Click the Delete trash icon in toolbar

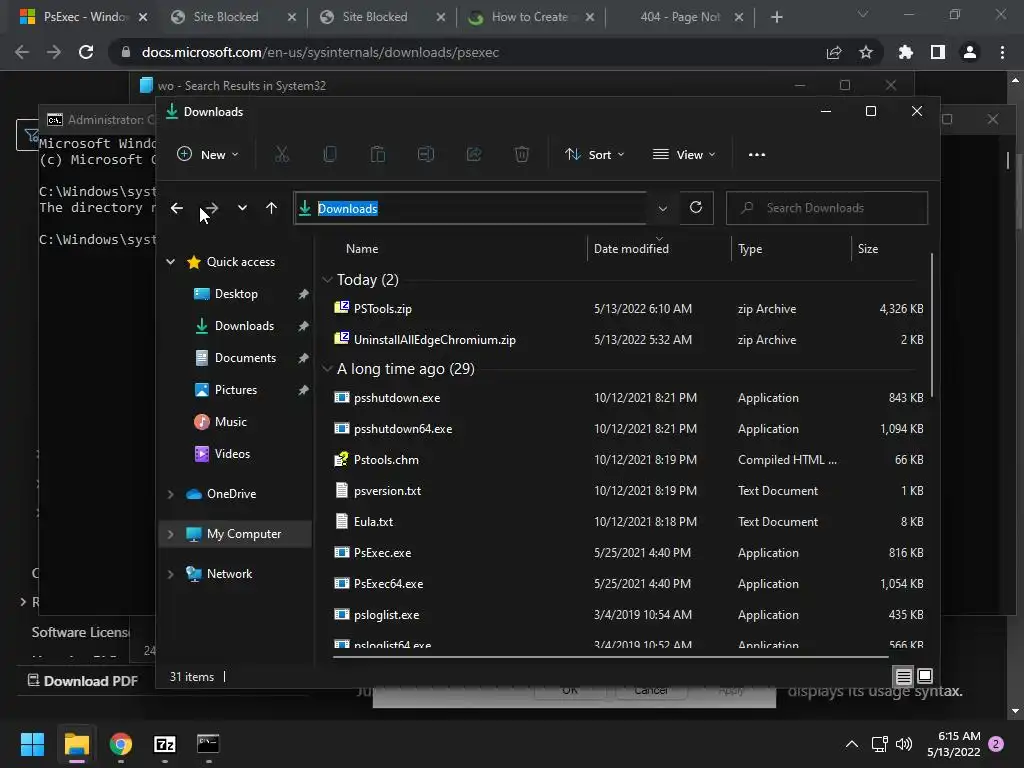point(522,155)
